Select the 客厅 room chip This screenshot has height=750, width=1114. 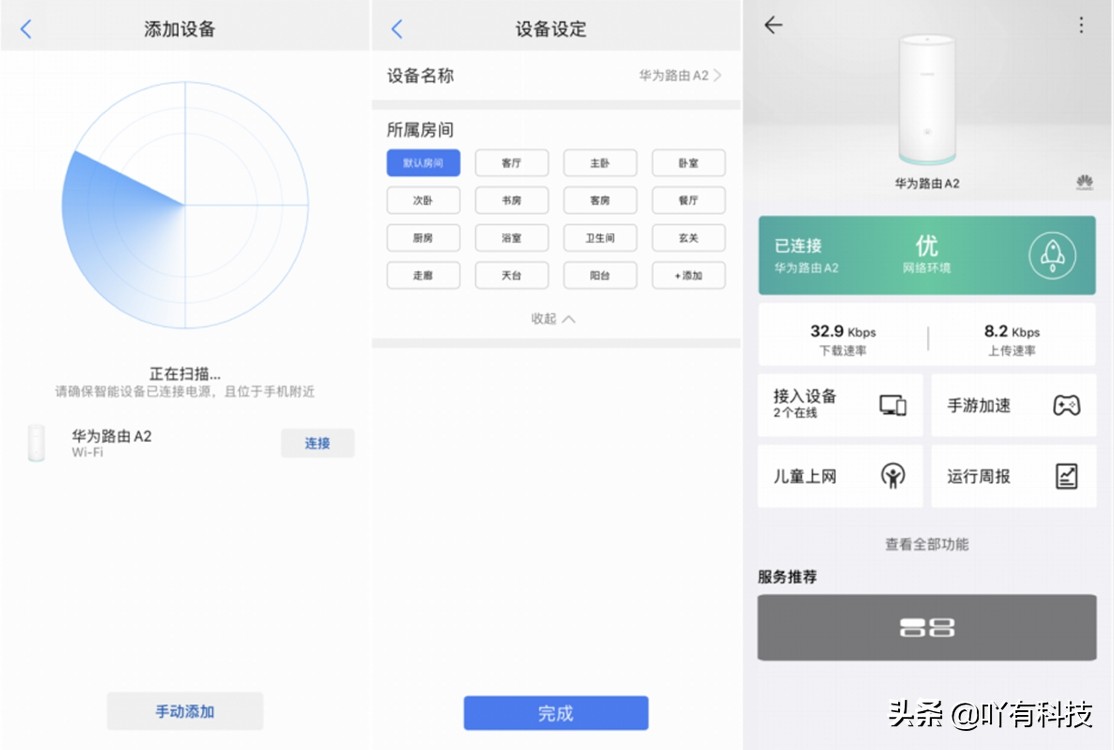(x=511, y=162)
